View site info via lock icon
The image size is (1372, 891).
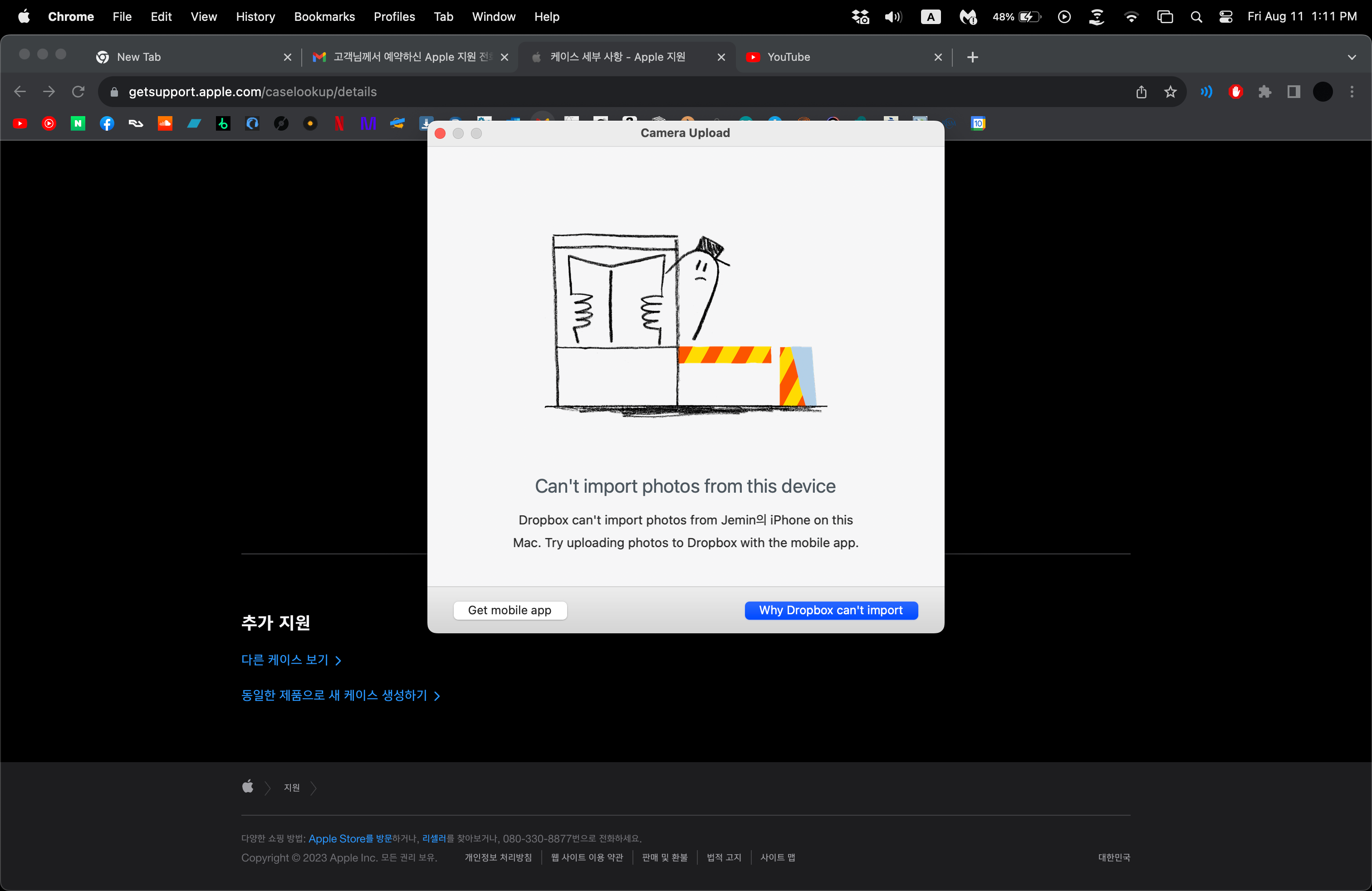[114, 92]
